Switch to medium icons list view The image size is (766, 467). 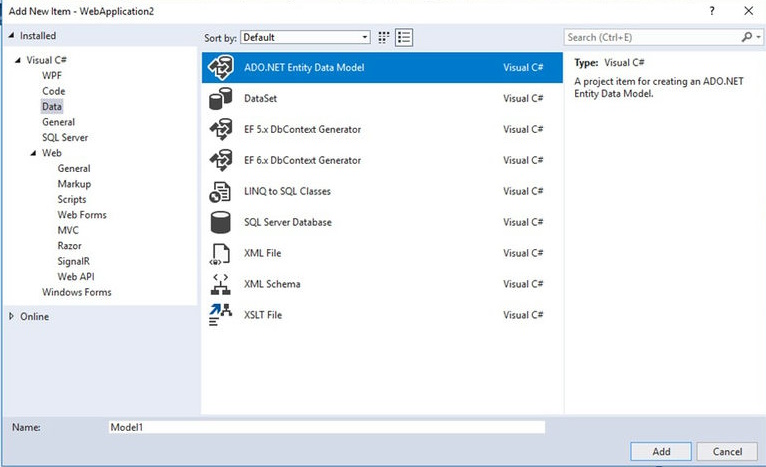[404, 38]
